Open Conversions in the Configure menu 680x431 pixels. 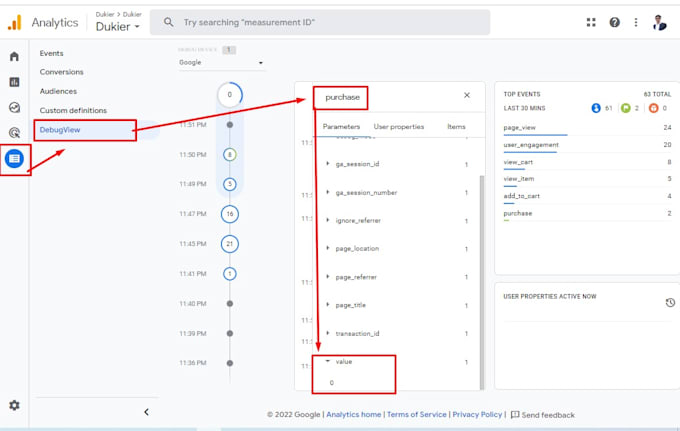pyautogui.click(x=61, y=72)
